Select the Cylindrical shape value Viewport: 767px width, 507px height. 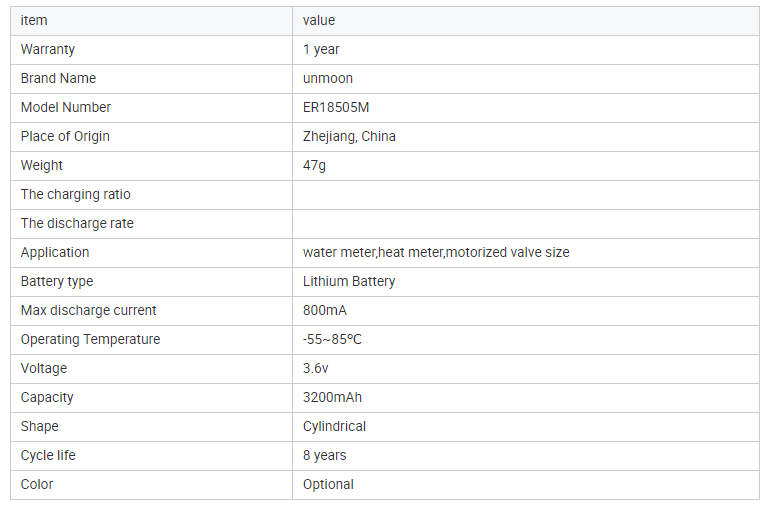click(334, 427)
